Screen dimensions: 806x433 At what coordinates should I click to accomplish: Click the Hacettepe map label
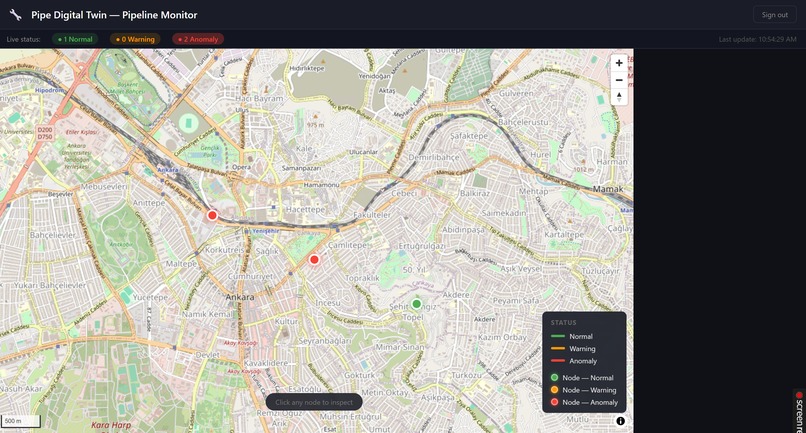click(305, 209)
